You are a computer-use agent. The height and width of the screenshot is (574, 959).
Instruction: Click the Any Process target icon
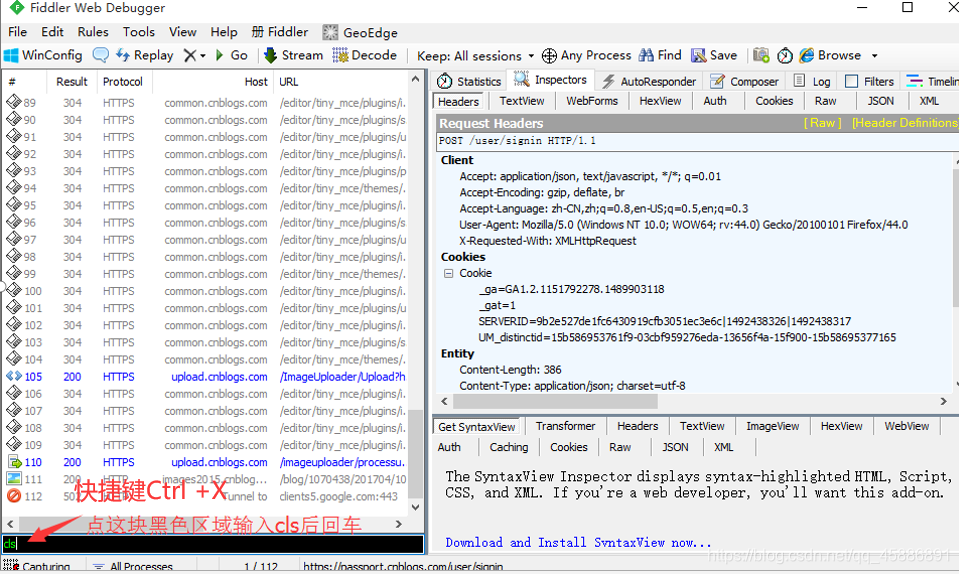(549, 56)
